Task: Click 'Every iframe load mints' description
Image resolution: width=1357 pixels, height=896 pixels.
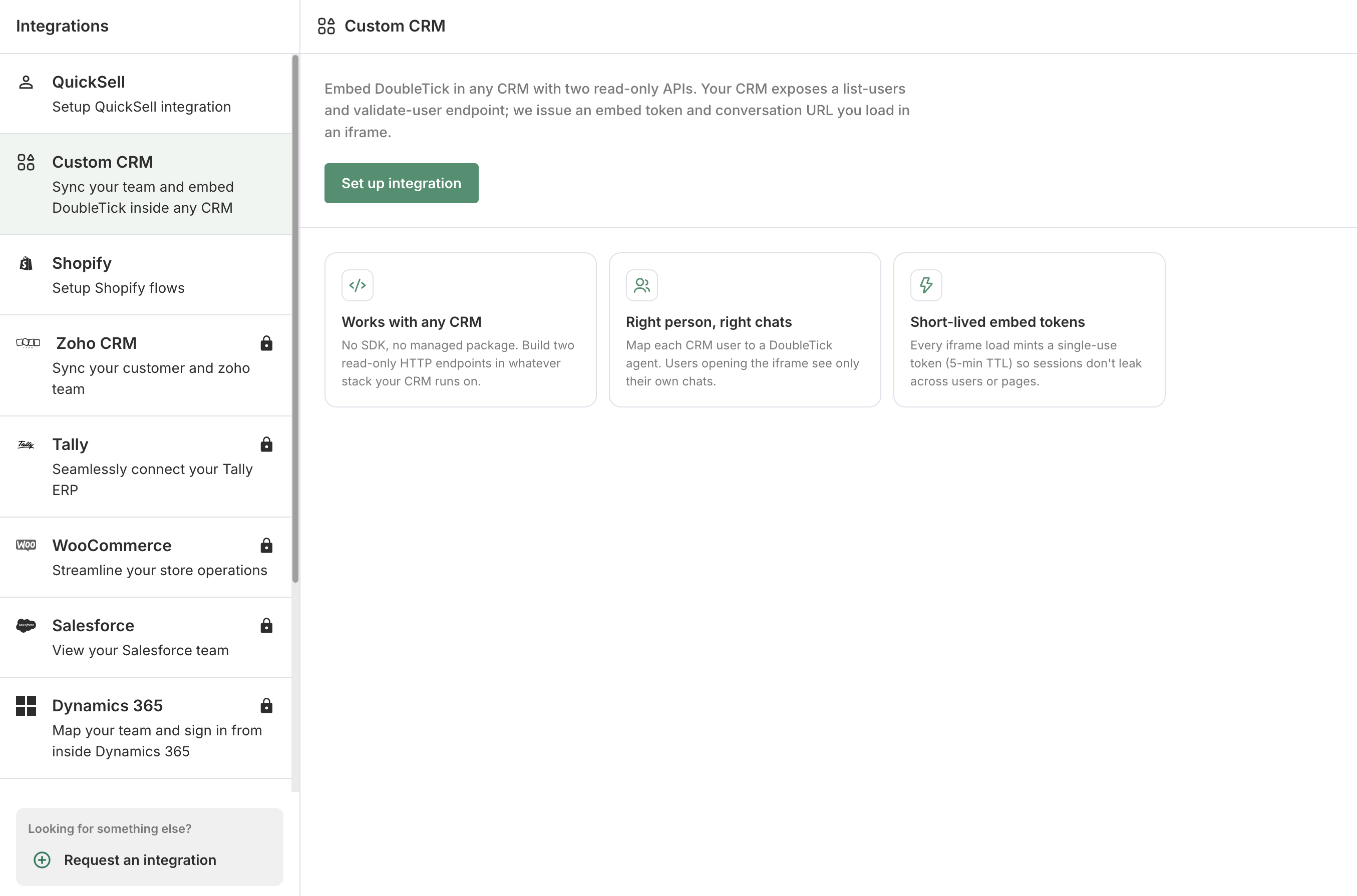Action: click(x=1026, y=363)
